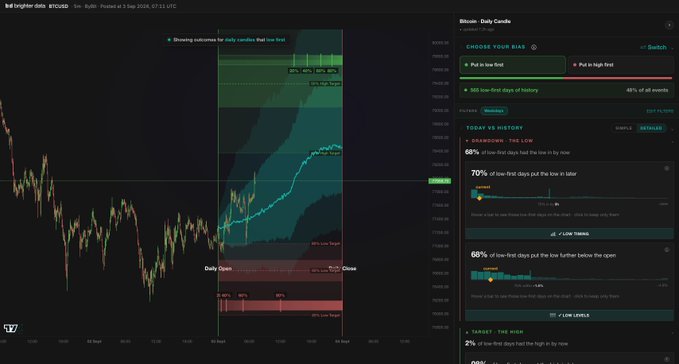This screenshot has width=679, height=364.
Task: Click the 60% marker on red low band
Action: (242, 296)
